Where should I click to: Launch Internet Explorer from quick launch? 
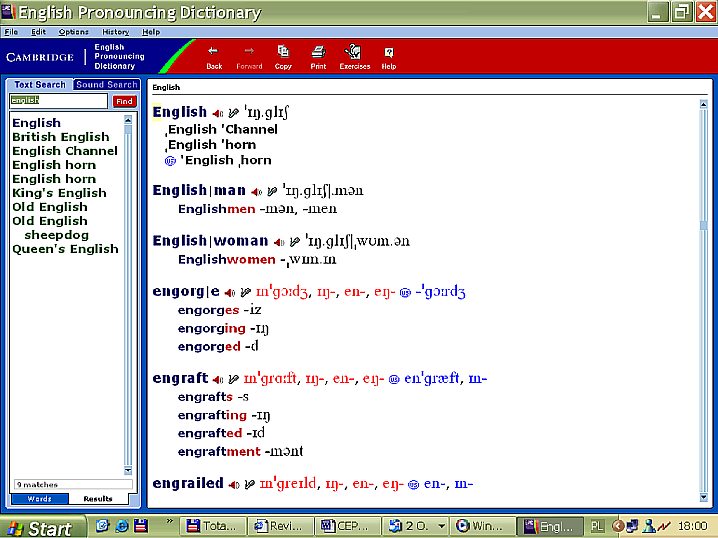(122, 526)
